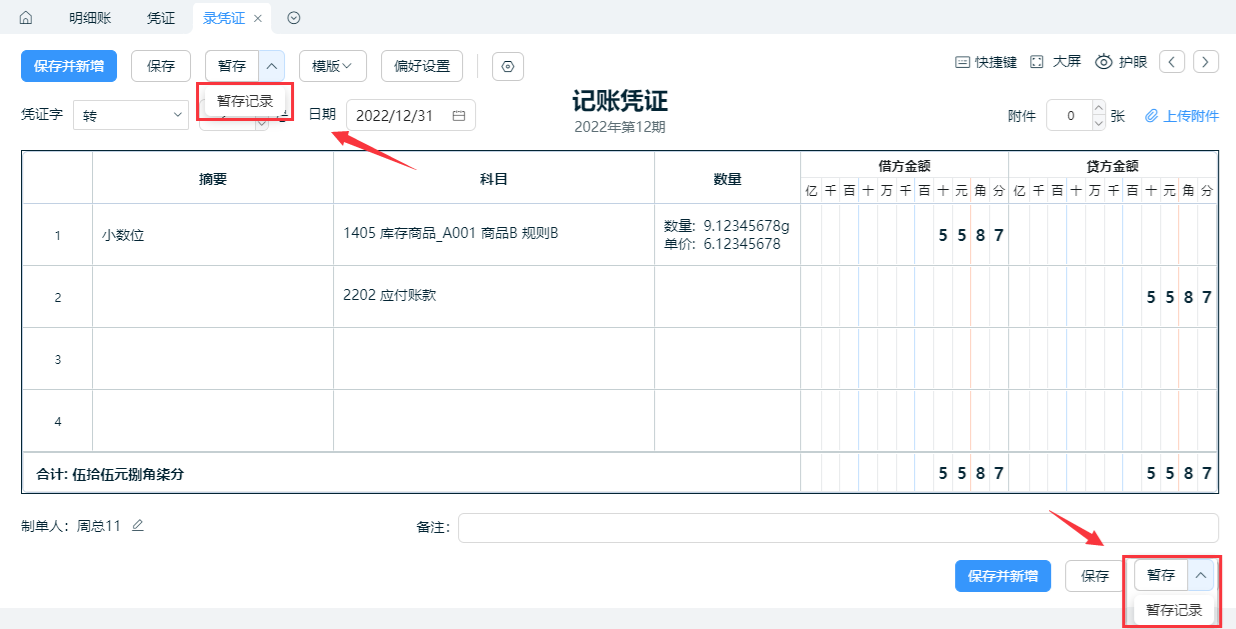Click row number 1 in voucher table
The height and width of the screenshot is (629, 1236).
pos(58,236)
